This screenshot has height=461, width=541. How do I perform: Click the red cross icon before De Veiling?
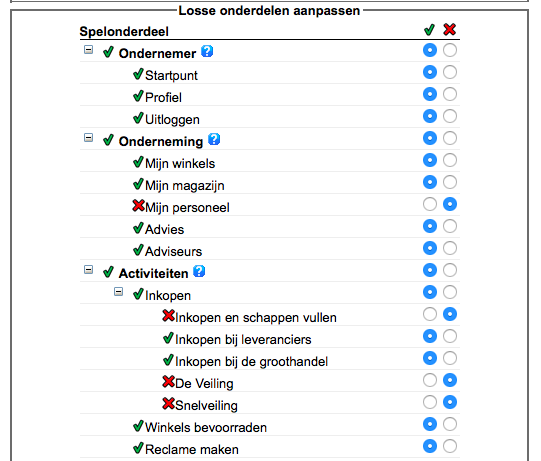pos(168,382)
